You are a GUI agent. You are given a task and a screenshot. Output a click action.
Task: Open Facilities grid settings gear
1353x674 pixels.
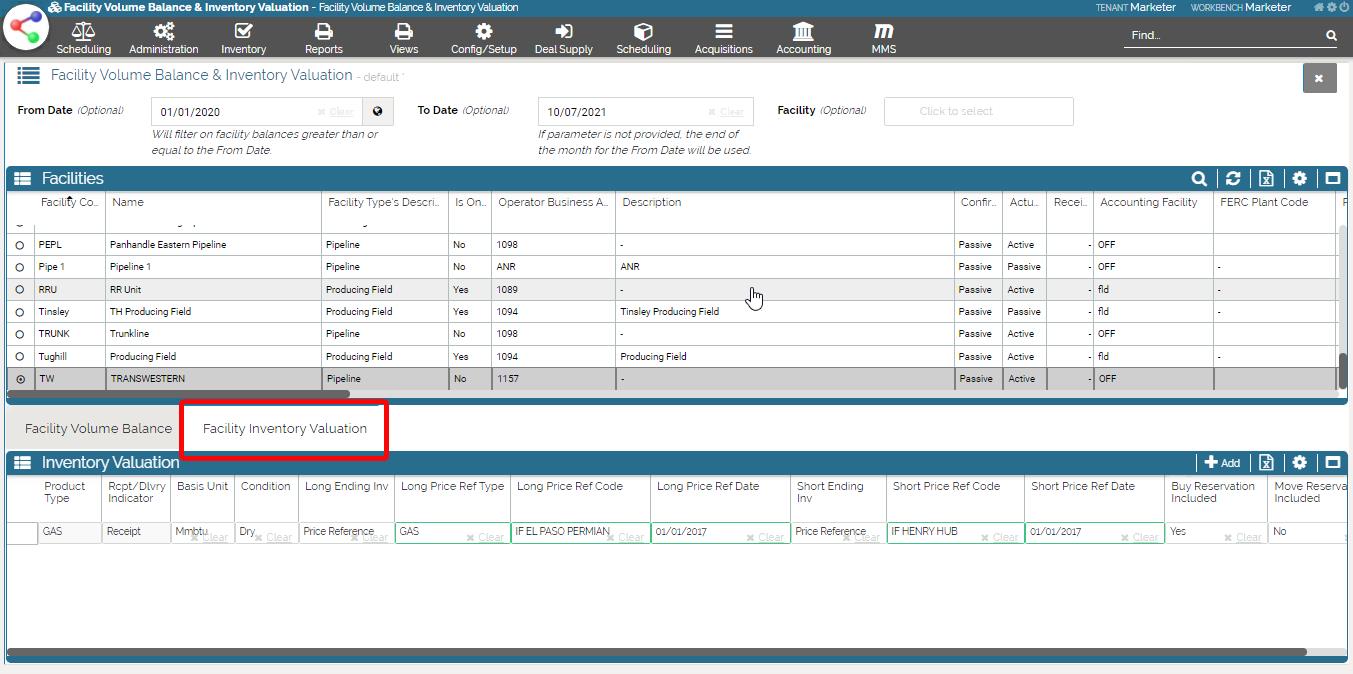click(1299, 179)
